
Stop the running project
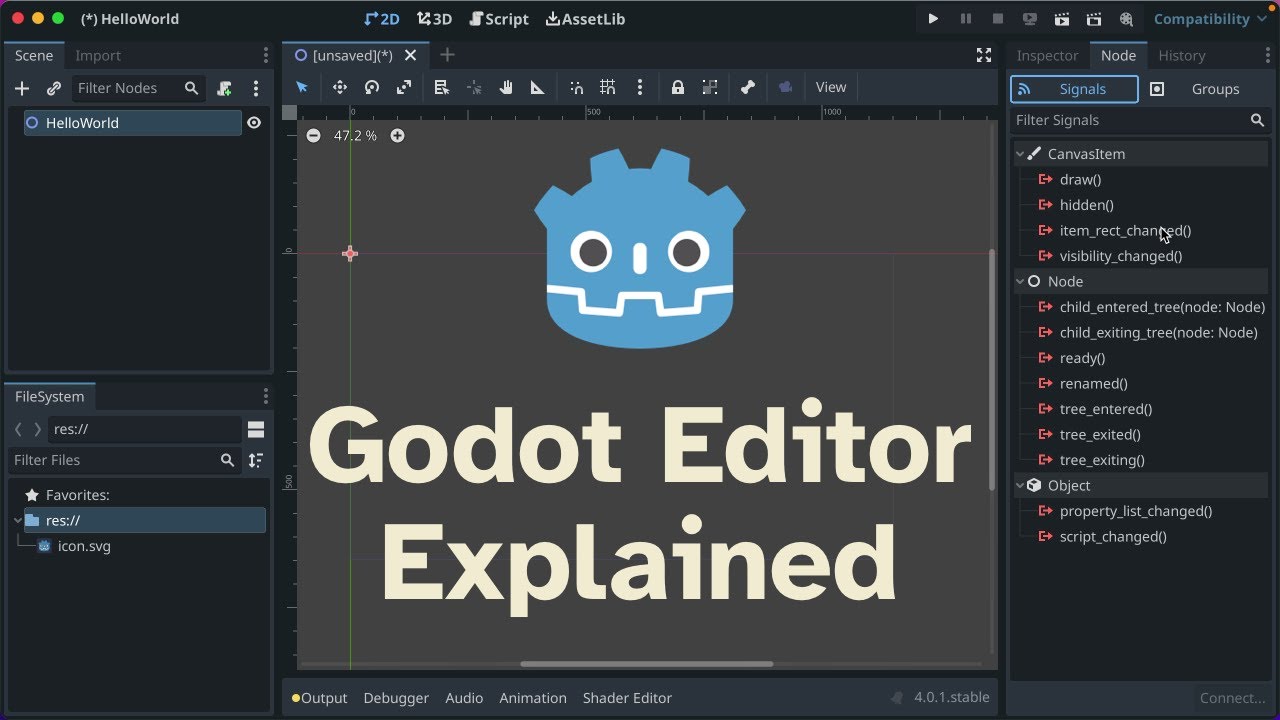tap(998, 19)
